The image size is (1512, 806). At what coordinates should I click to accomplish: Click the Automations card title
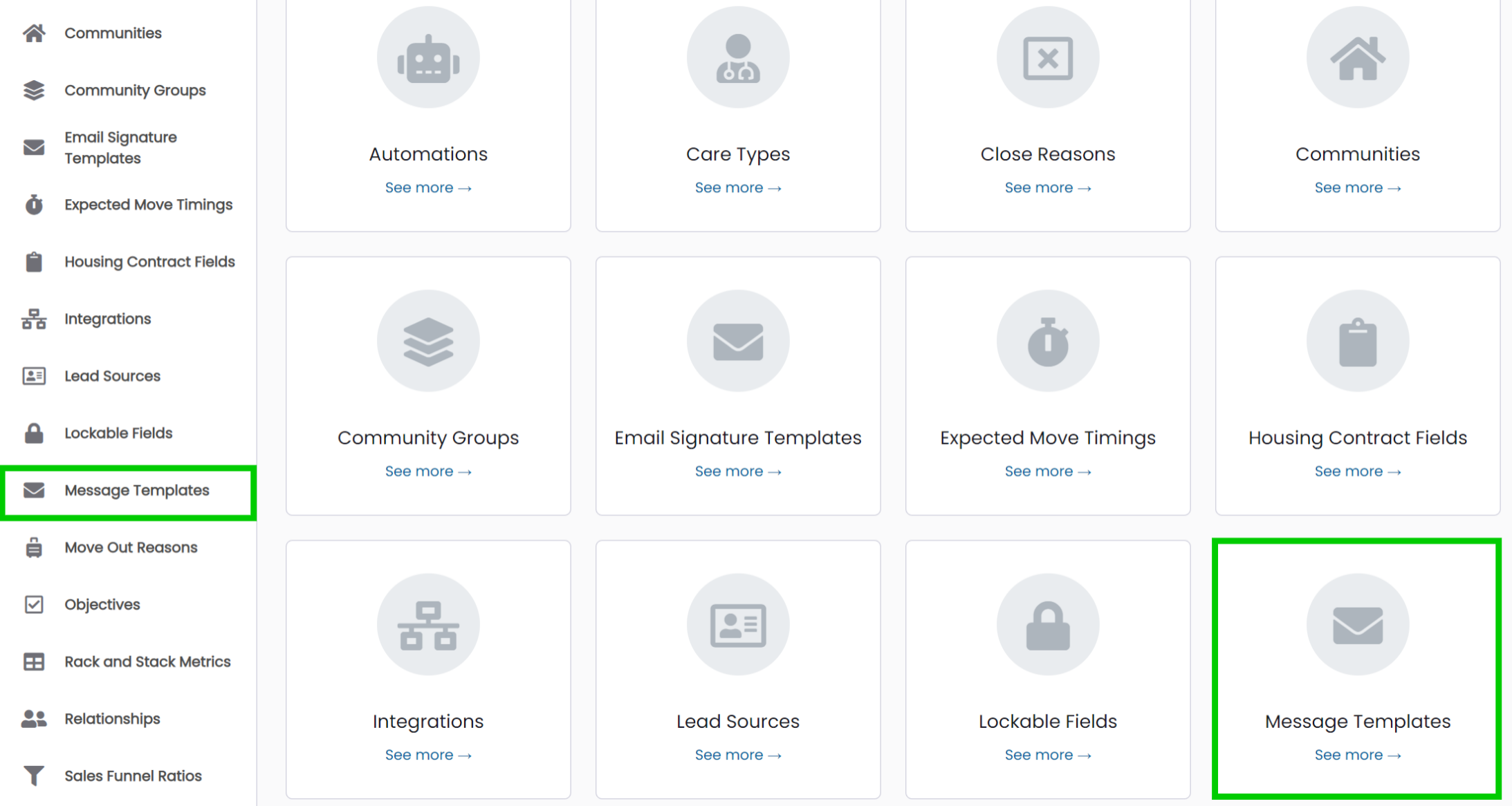[x=428, y=154]
